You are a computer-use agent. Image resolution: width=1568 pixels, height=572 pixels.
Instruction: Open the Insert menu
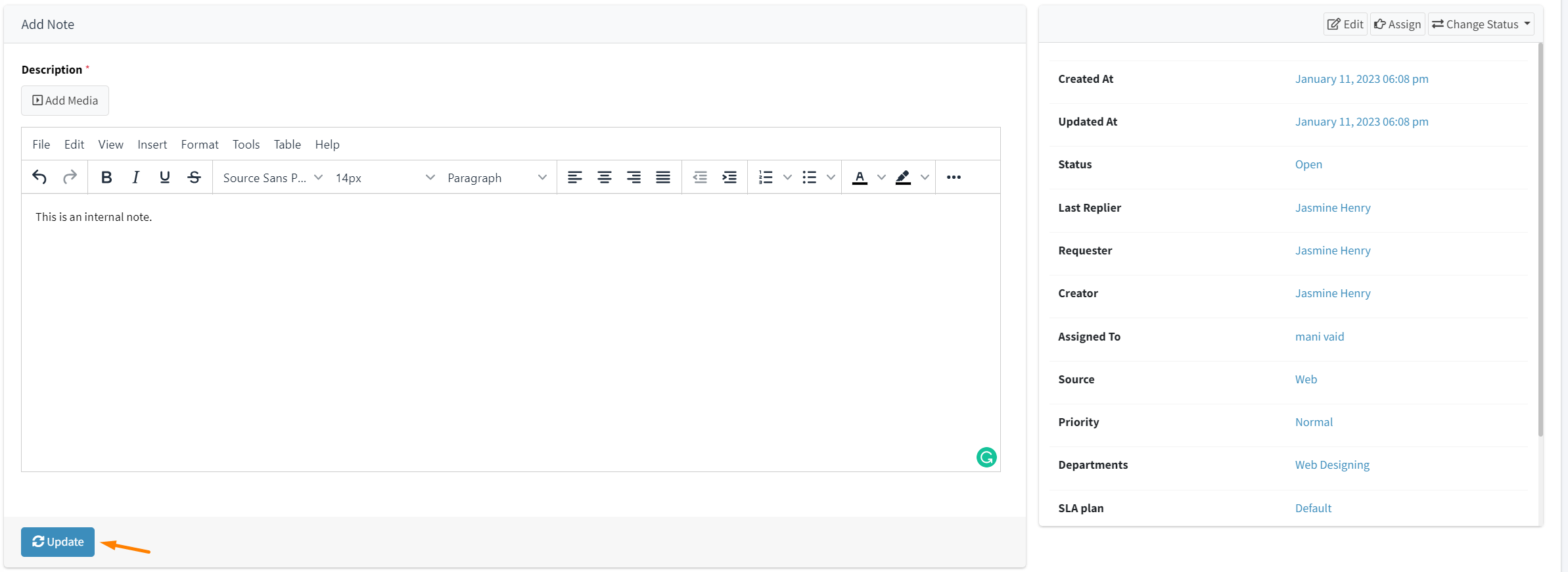[x=152, y=145]
